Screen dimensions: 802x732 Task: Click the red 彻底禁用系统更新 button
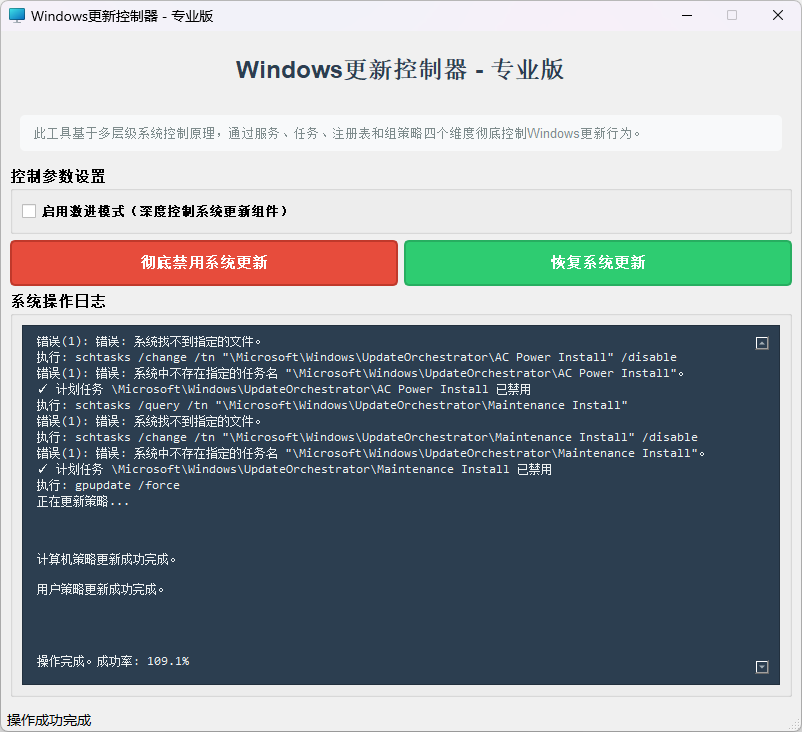tap(204, 263)
